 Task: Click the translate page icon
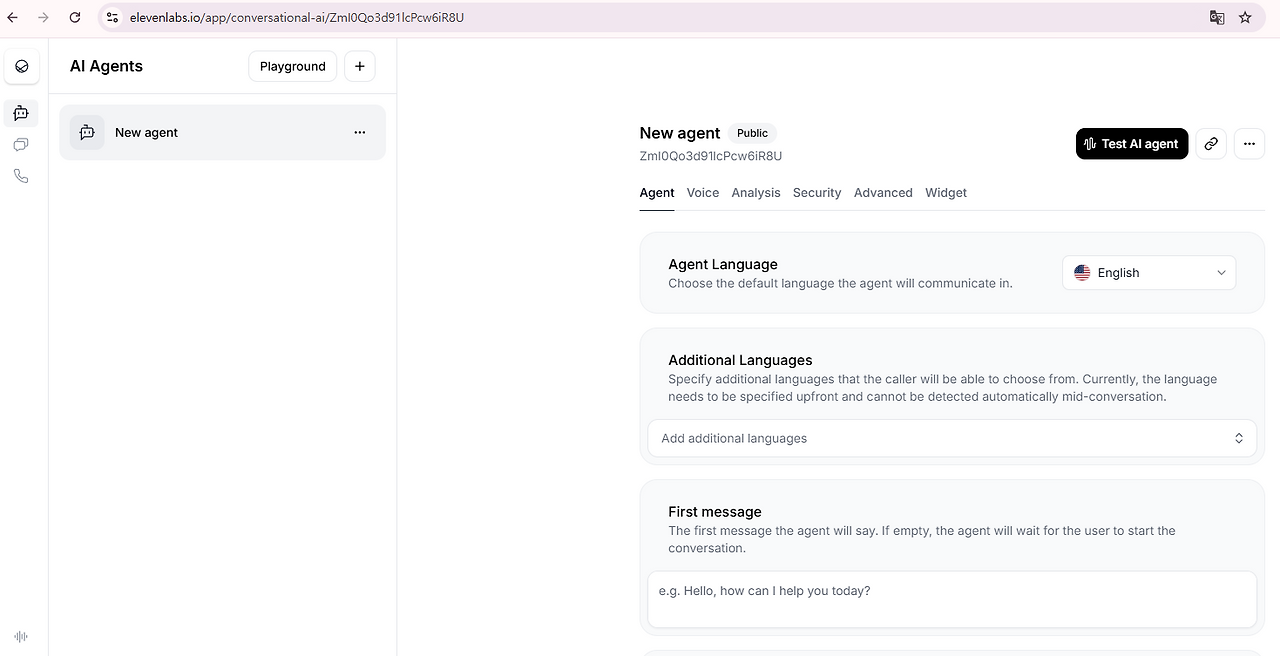(1217, 17)
